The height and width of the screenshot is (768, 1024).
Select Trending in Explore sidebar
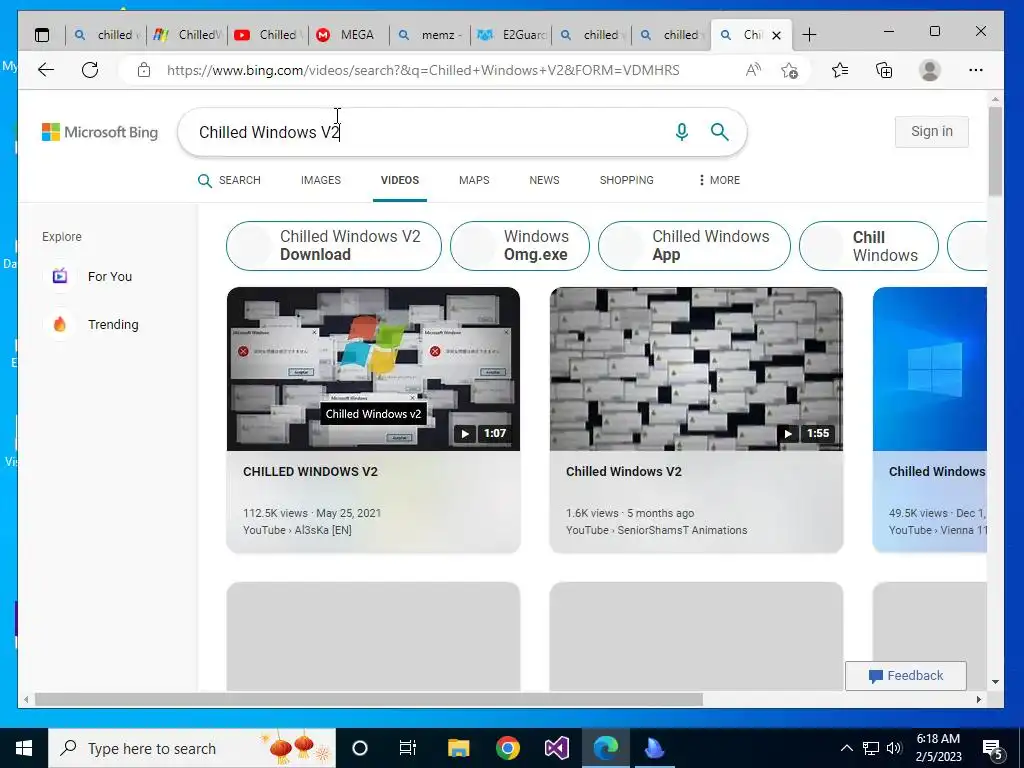click(x=93, y=325)
